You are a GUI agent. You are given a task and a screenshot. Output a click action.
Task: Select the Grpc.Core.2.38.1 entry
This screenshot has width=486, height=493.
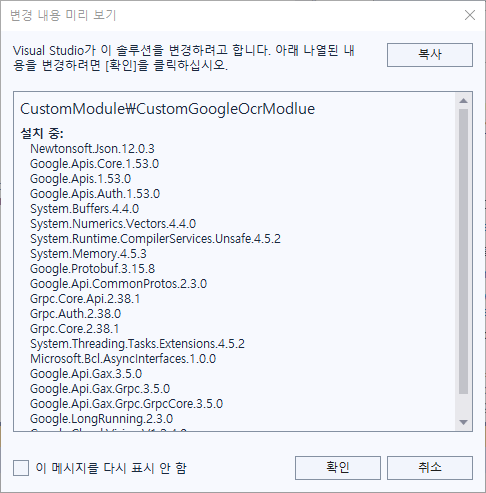click(x=74, y=329)
